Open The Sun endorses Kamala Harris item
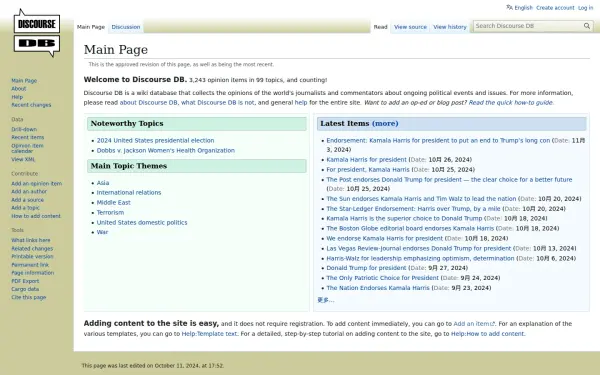The image size is (600, 375). (x=421, y=199)
